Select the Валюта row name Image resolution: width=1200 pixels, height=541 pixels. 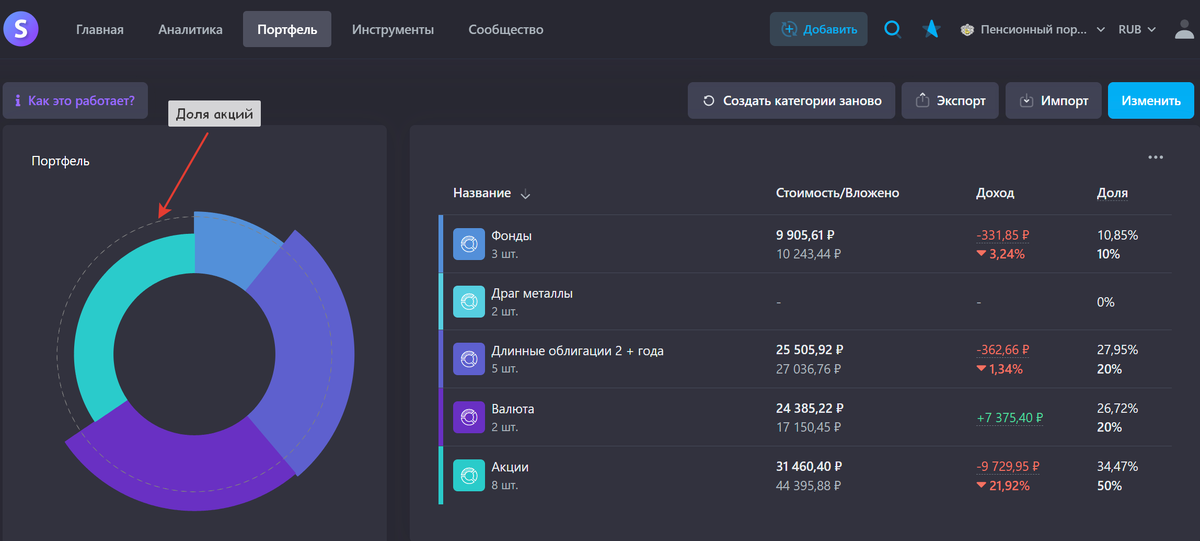(513, 409)
